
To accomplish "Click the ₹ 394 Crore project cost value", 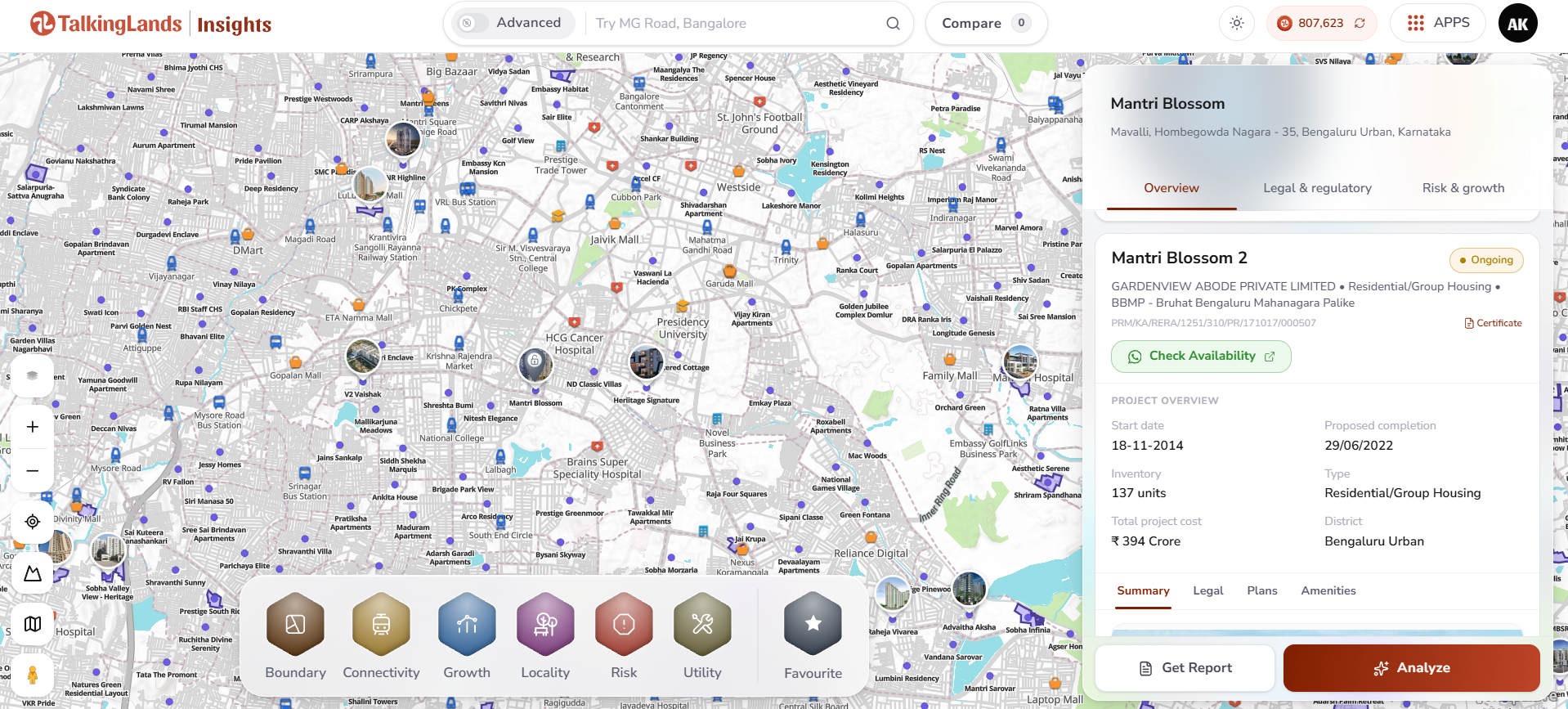I will [1145, 541].
